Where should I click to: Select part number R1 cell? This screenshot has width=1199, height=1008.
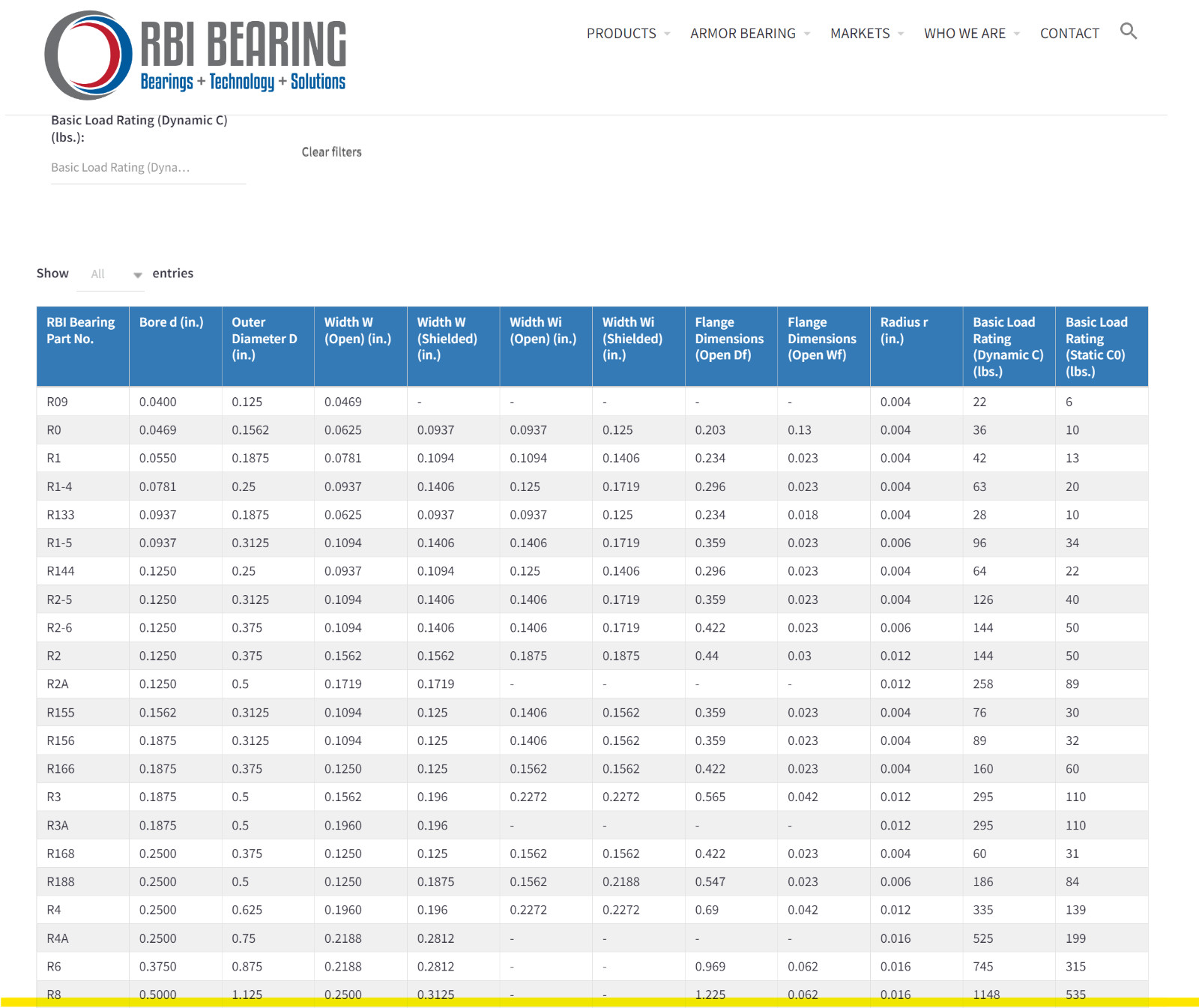82,459
